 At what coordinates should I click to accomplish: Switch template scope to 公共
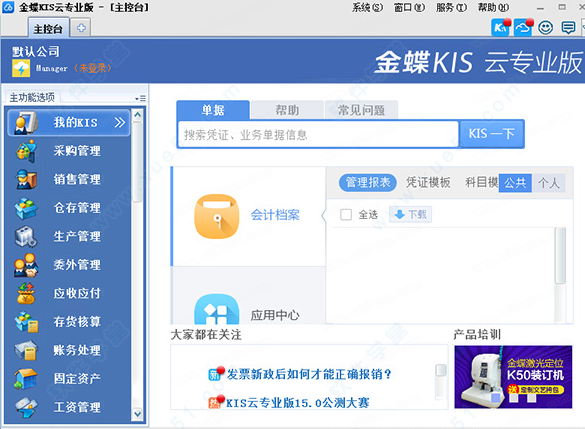pyautogui.click(x=515, y=183)
